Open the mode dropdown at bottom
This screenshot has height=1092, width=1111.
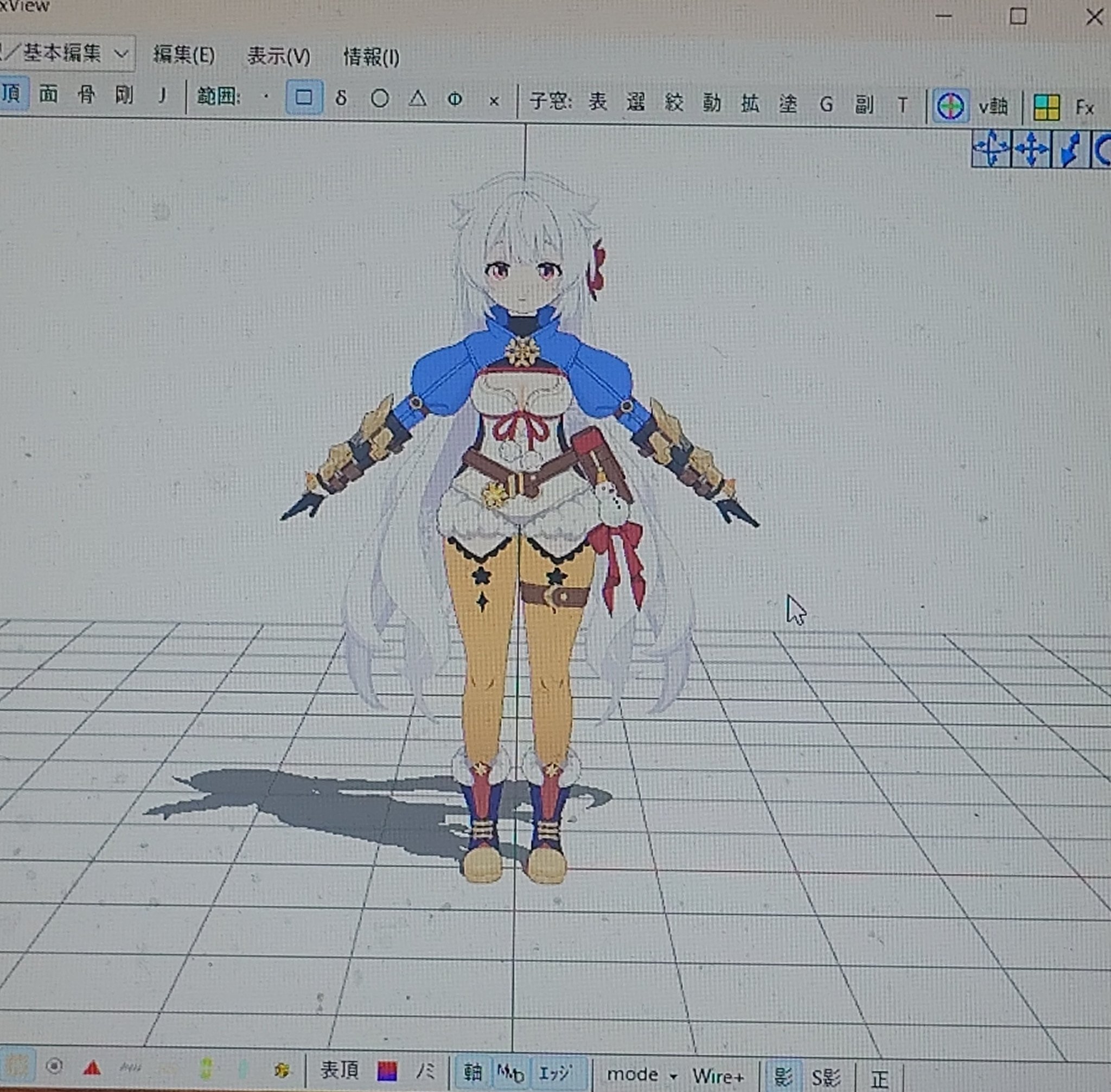pyautogui.click(x=641, y=1074)
